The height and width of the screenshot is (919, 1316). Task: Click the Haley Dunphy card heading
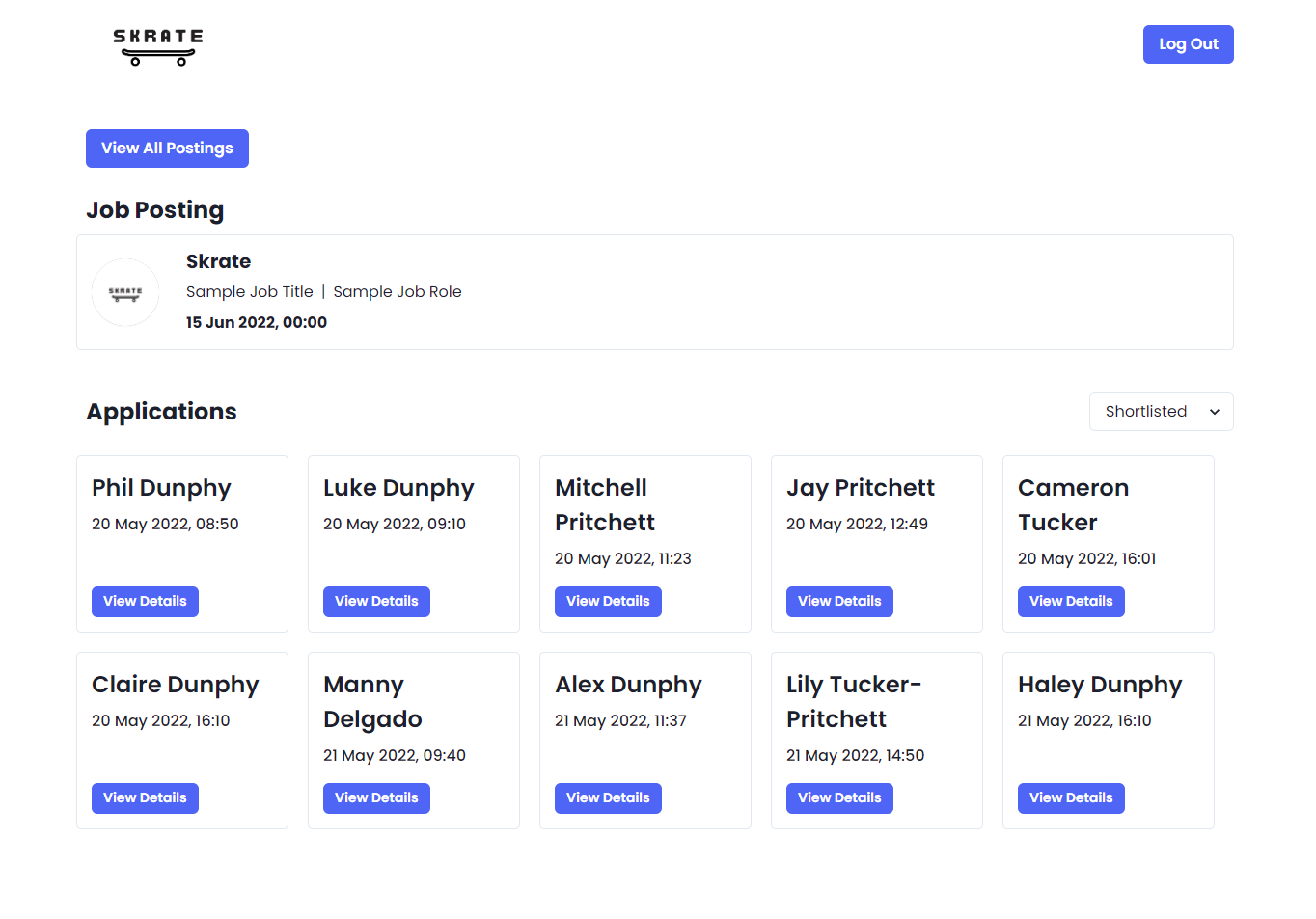[x=1099, y=685]
